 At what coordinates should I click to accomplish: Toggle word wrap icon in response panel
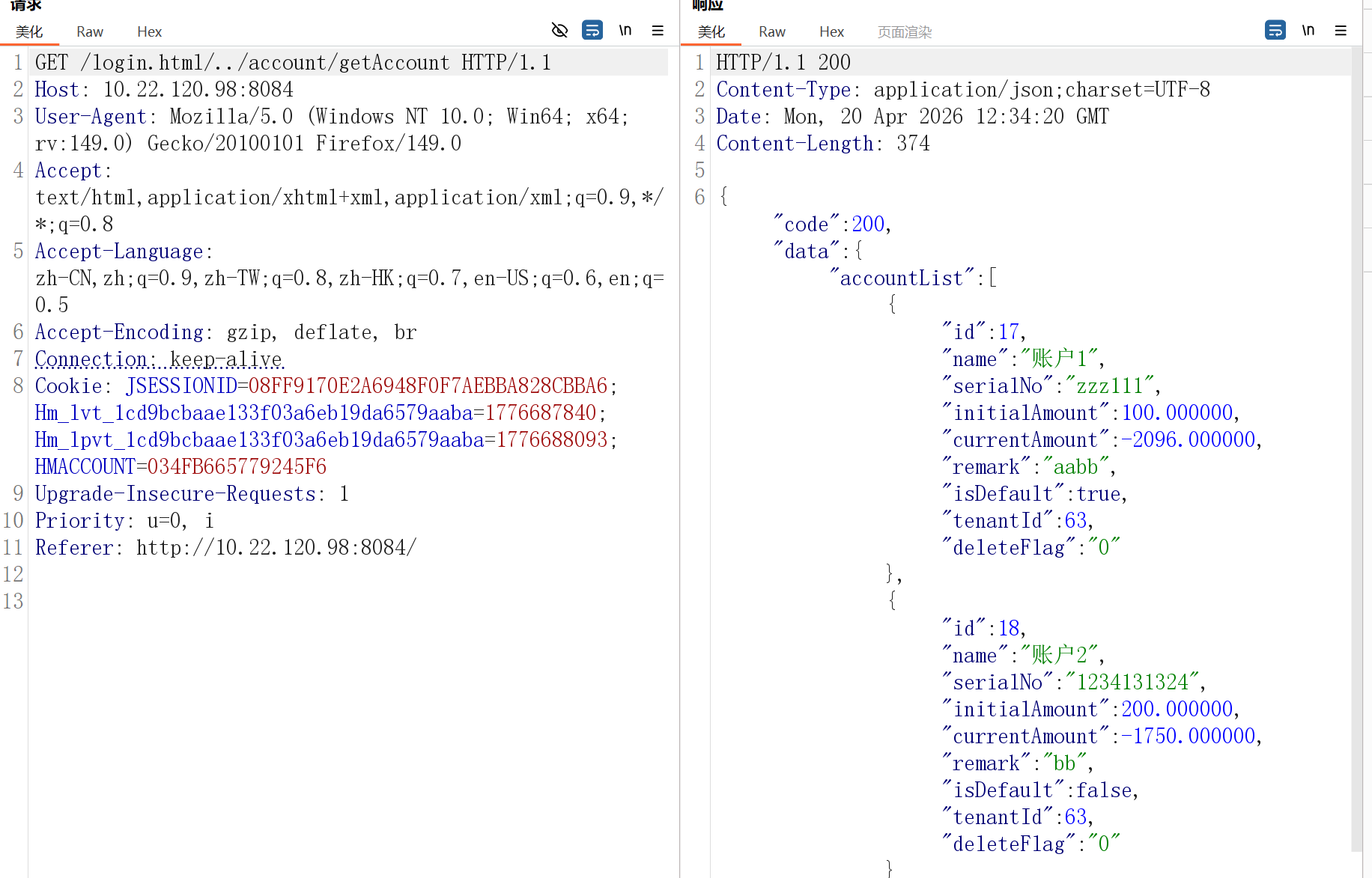tap(1275, 31)
